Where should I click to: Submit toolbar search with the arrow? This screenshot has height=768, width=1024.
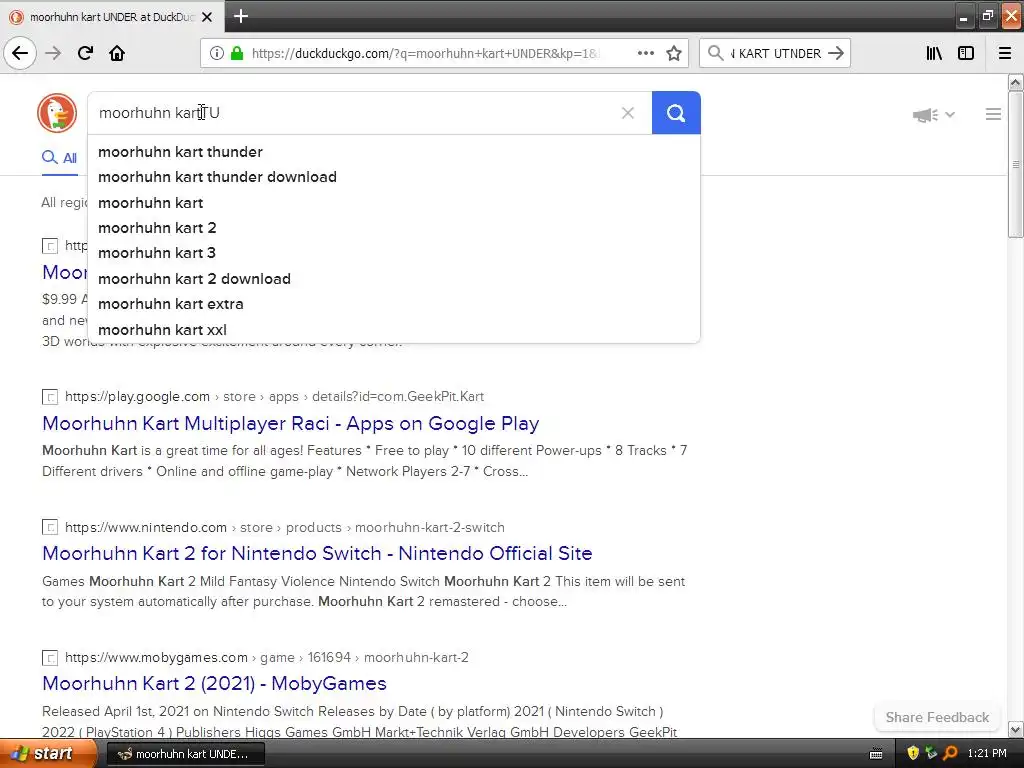[x=836, y=53]
